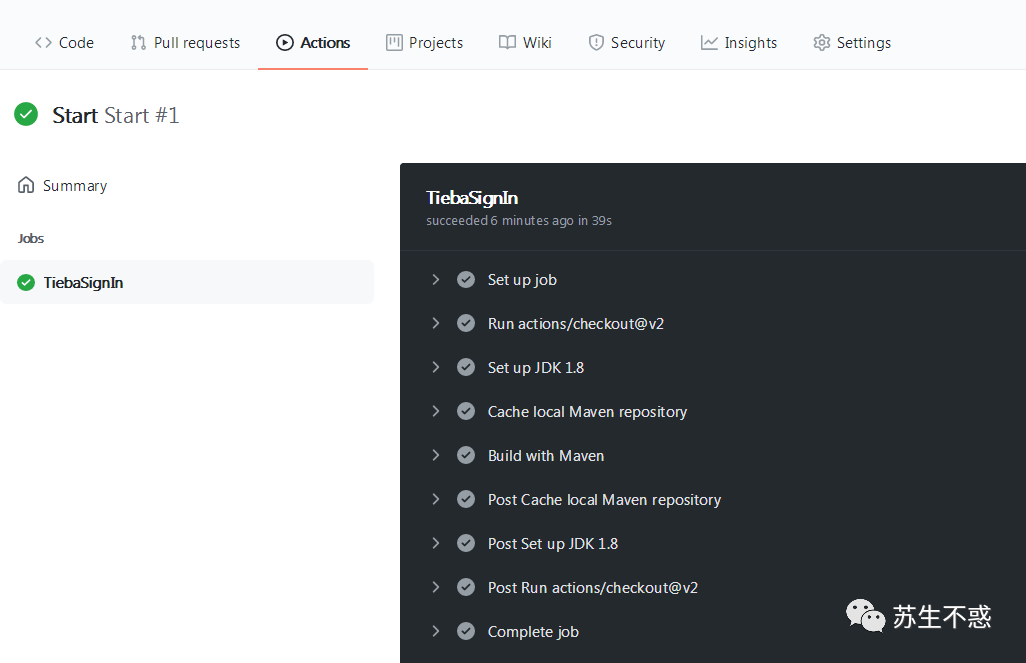Click the 'Complete job' step label
The width and height of the screenshot is (1026, 663).
(x=533, y=632)
